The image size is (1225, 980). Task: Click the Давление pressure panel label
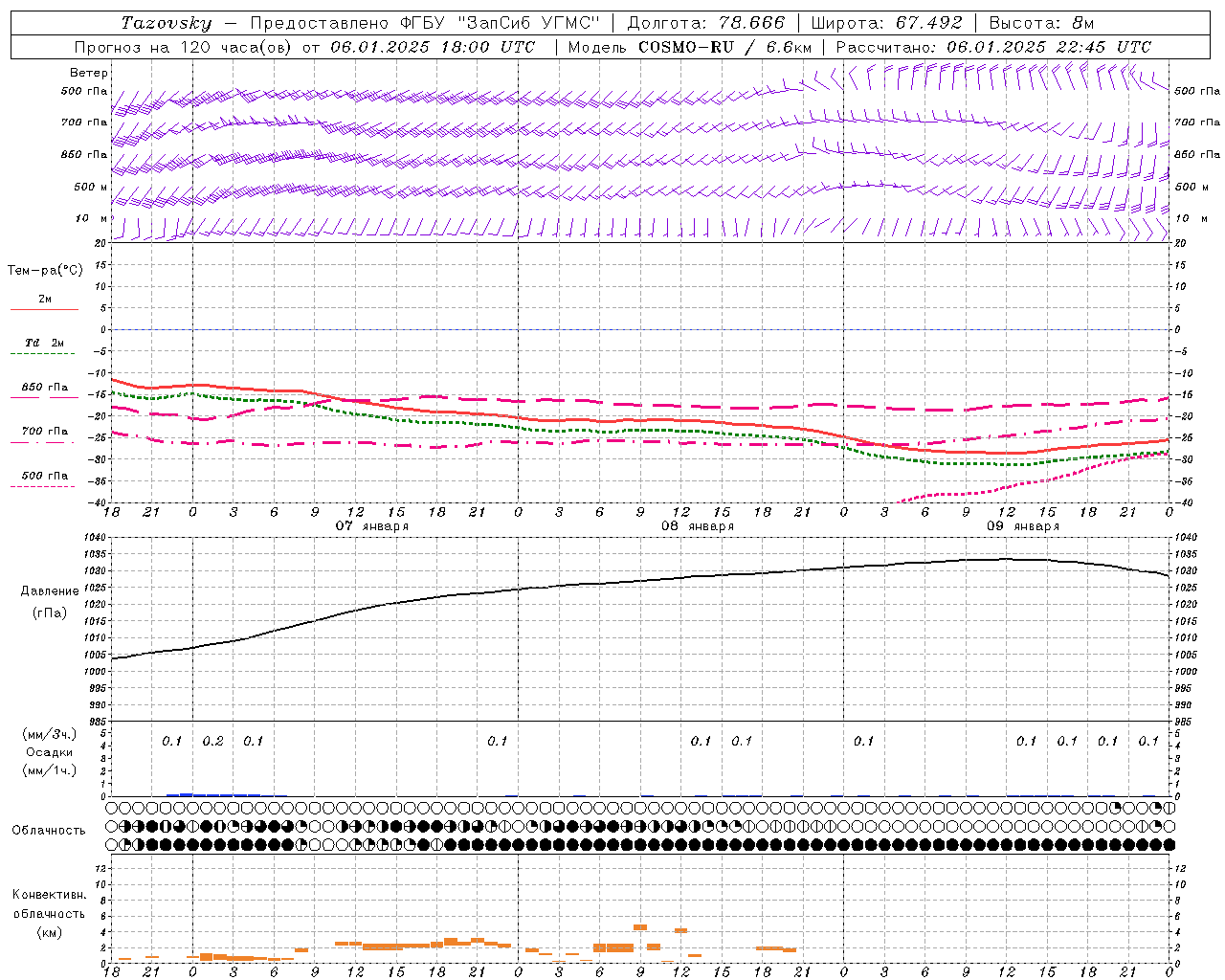click(x=50, y=591)
